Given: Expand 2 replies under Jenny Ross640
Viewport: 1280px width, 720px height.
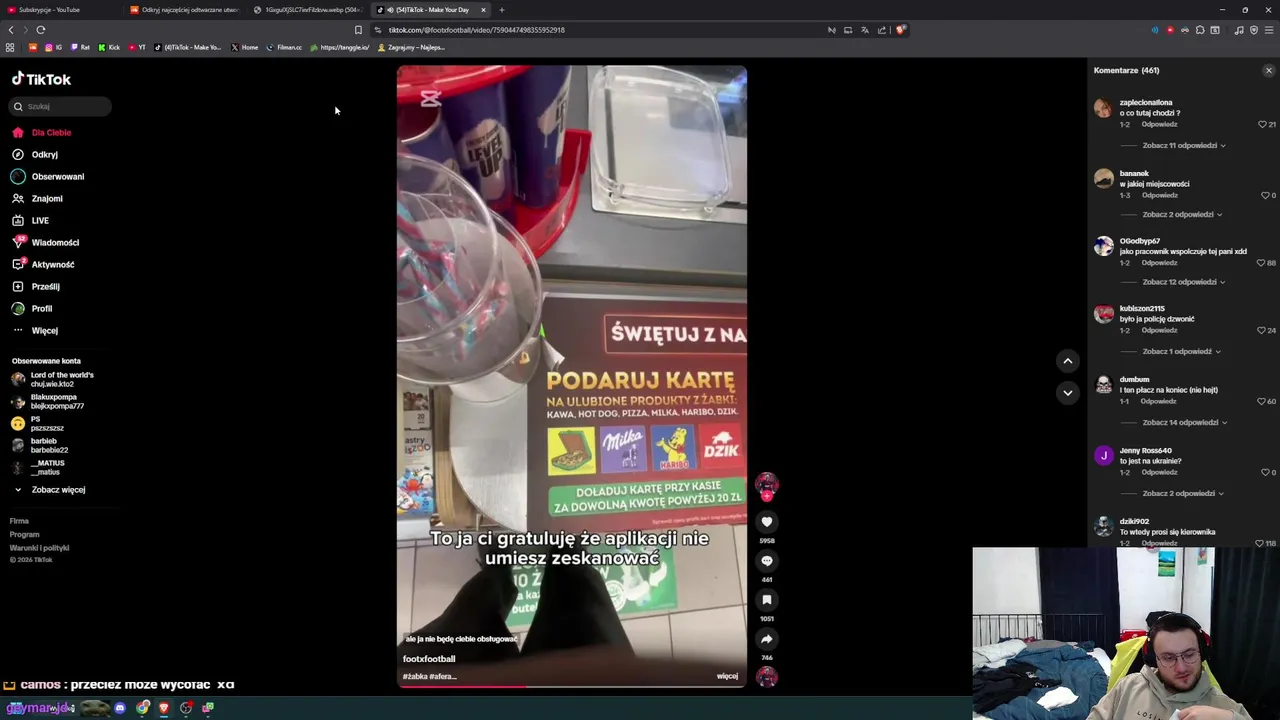Looking at the screenshot, I should 1182,493.
